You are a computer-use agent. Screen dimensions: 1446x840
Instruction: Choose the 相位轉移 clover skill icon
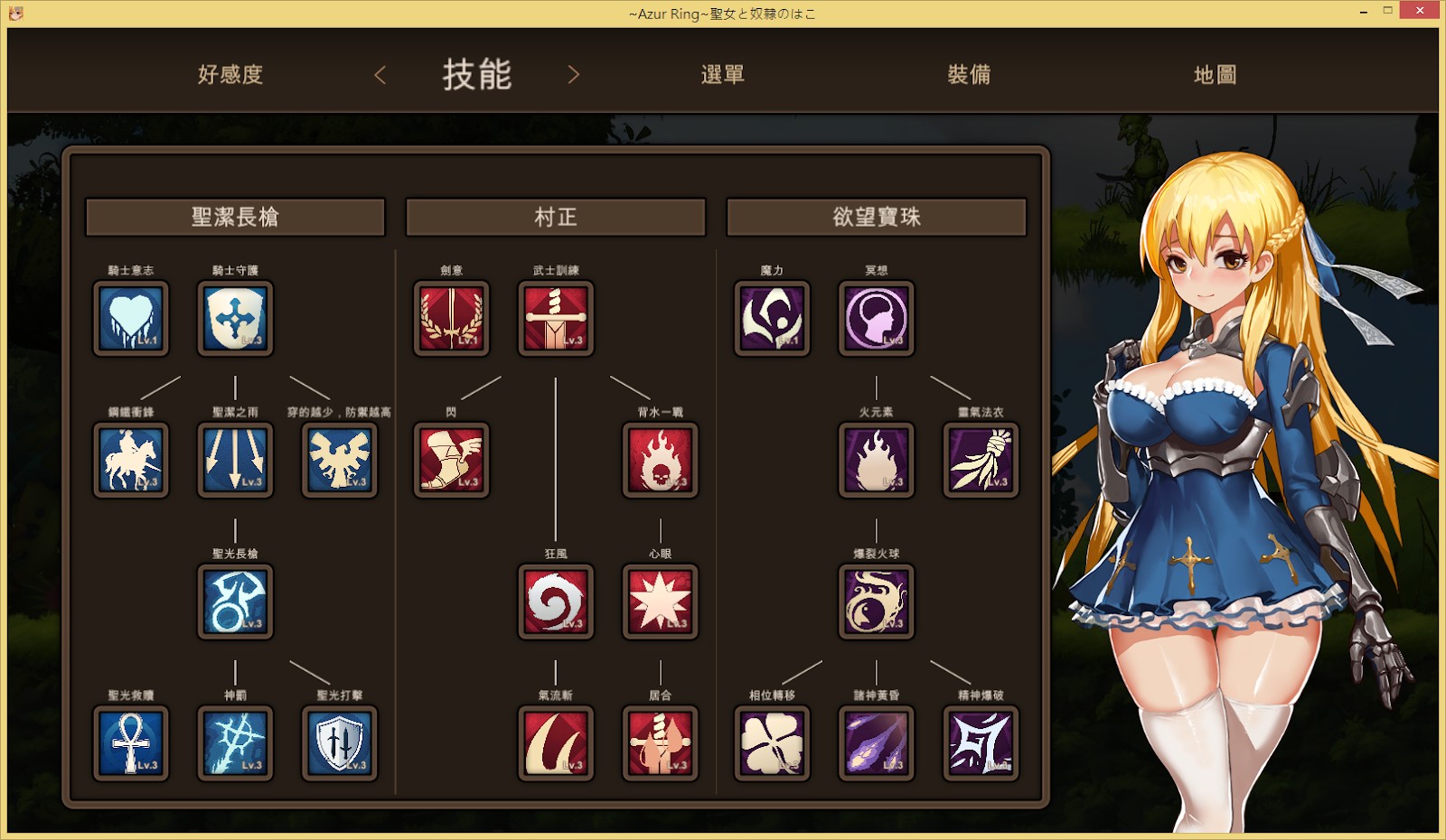click(x=773, y=742)
